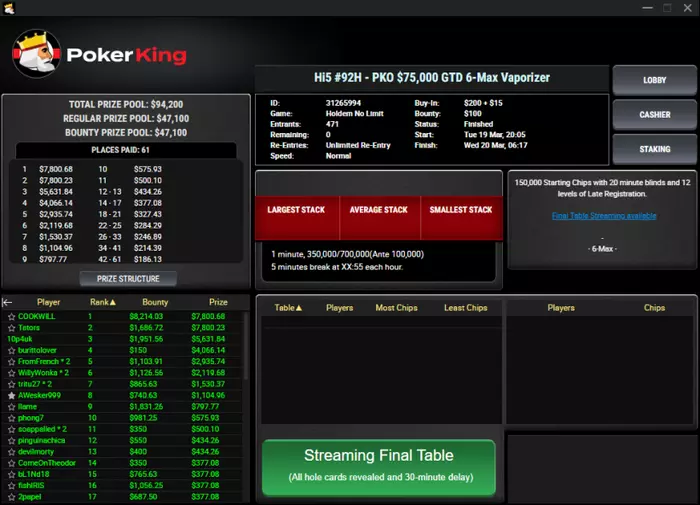
Task: Toggle favorite star for WillyWonka
Action: coord(12,373)
